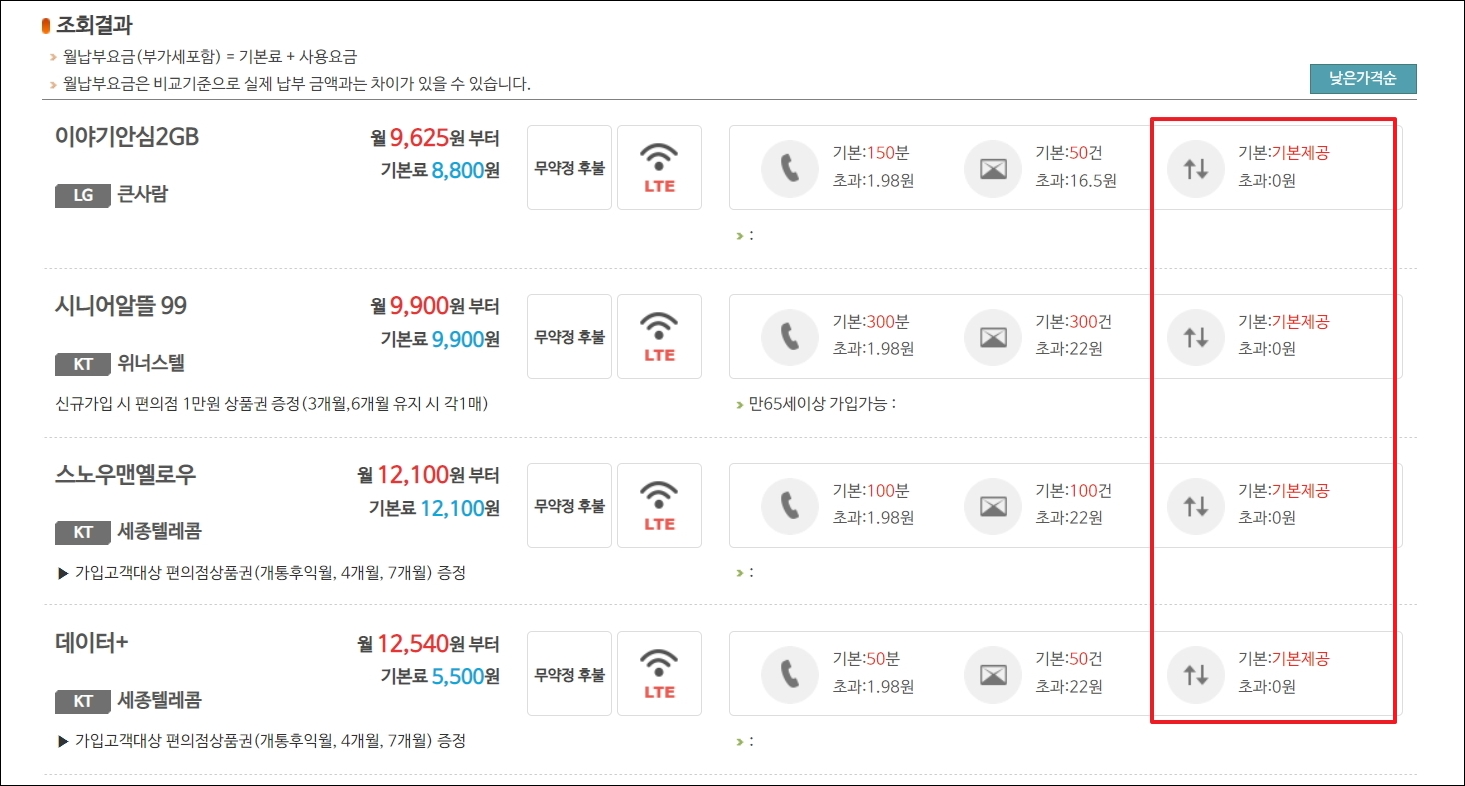Open the 데이터+ plan title
The height and width of the screenshot is (786, 1465).
(x=92, y=643)
